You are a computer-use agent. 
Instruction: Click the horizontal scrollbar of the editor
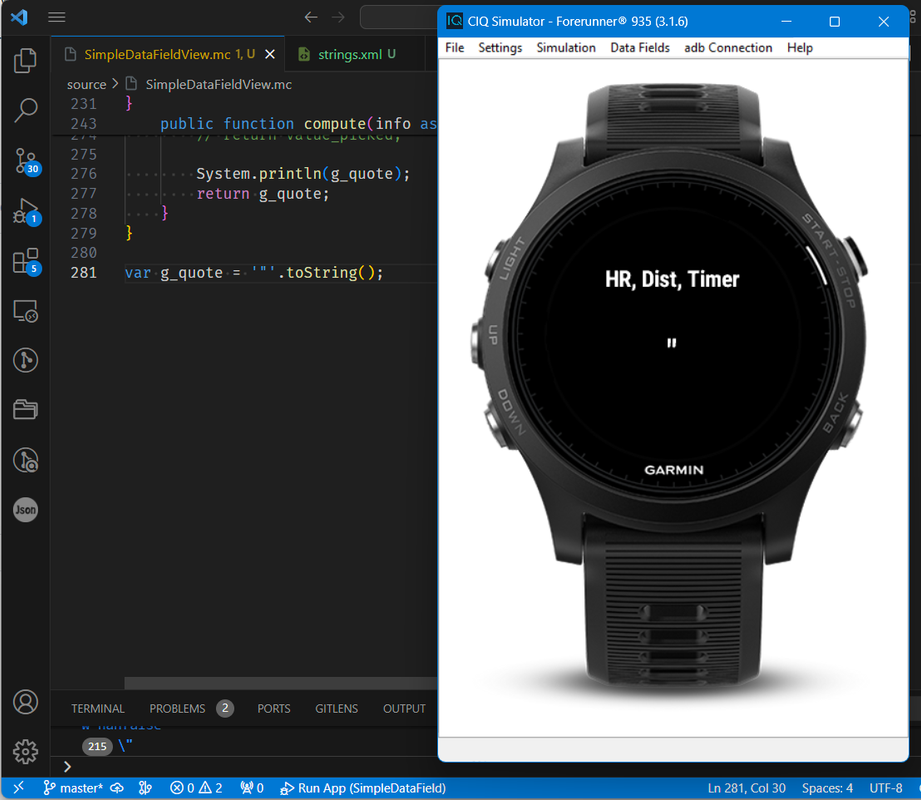(x=281, y=683)
